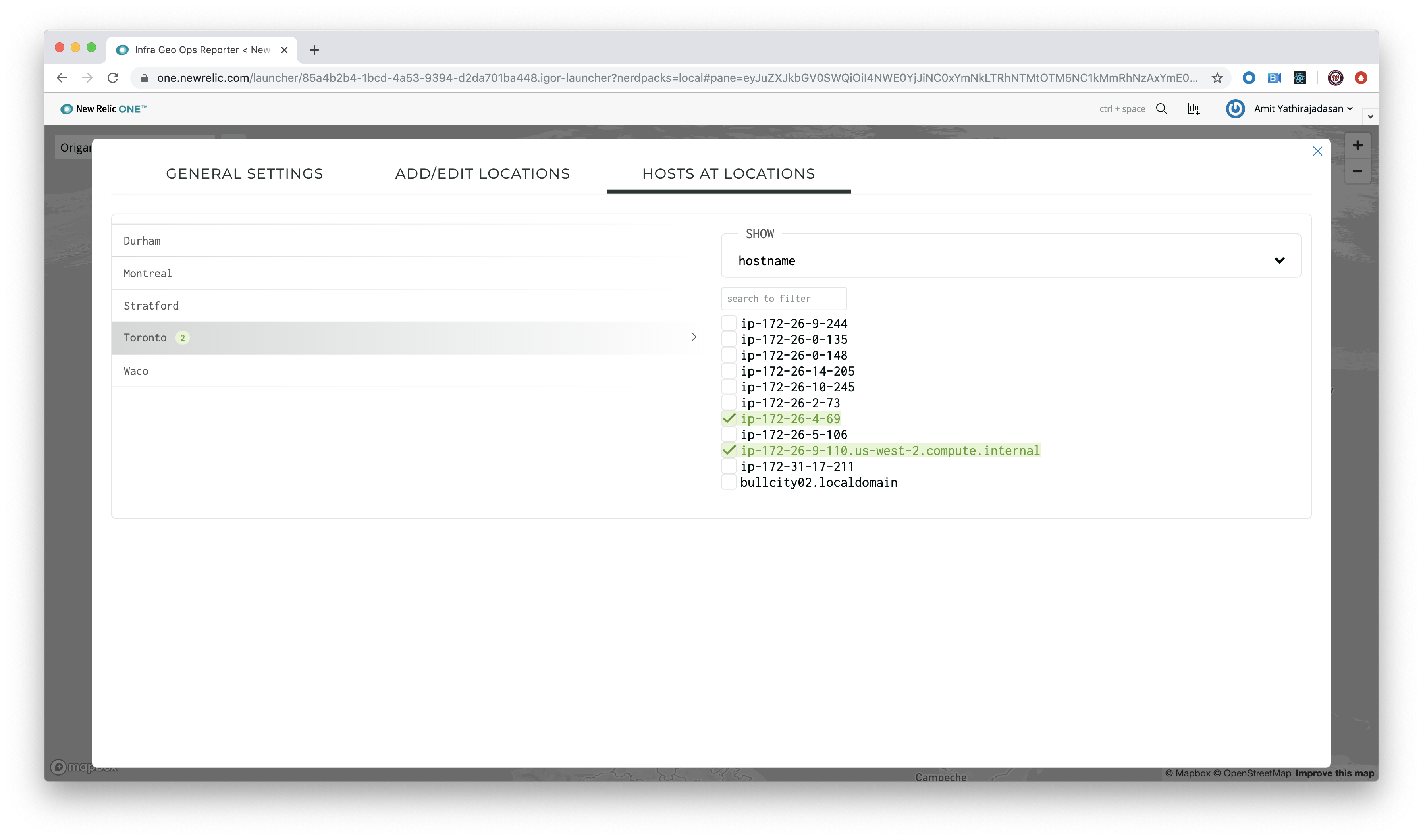This screenshot has width=1423, height=840.
Task: Expand Toronto location row arrow
Action: point(694,337)
